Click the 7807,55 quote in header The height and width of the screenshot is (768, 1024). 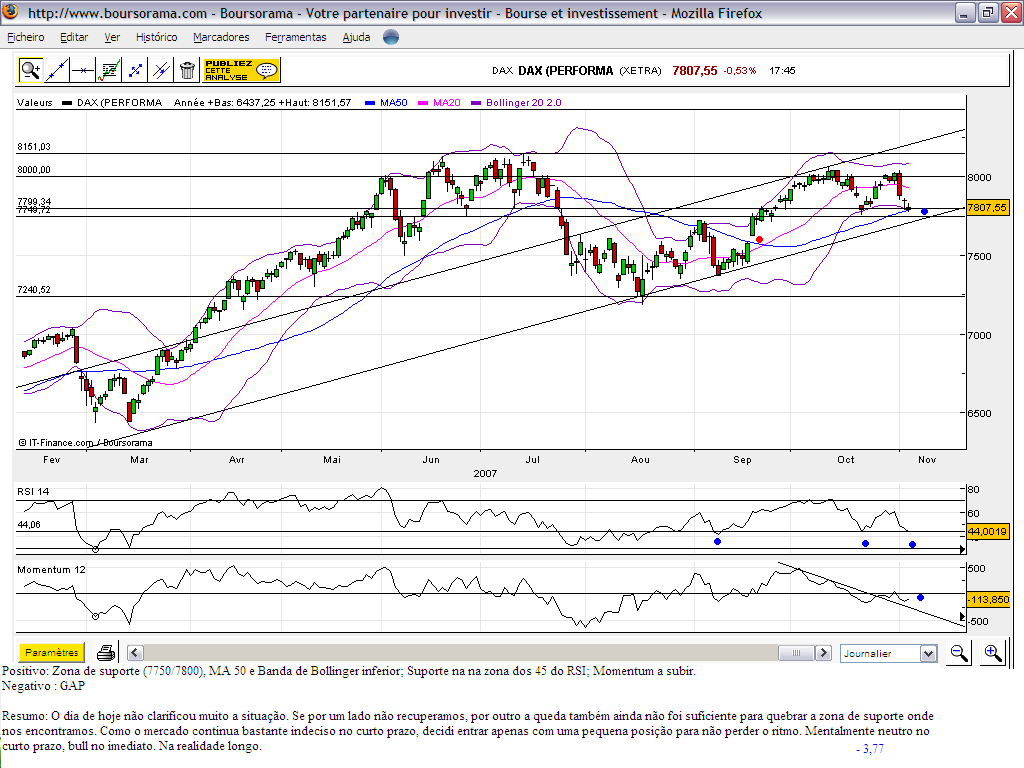tap(695, 71)
